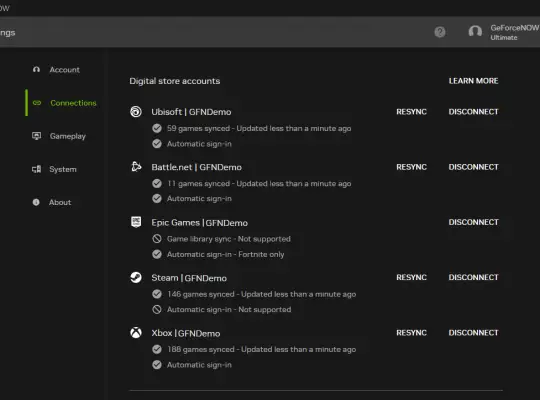Open the Account settings section
Screen dimensions: 540x400
[64, 70]
